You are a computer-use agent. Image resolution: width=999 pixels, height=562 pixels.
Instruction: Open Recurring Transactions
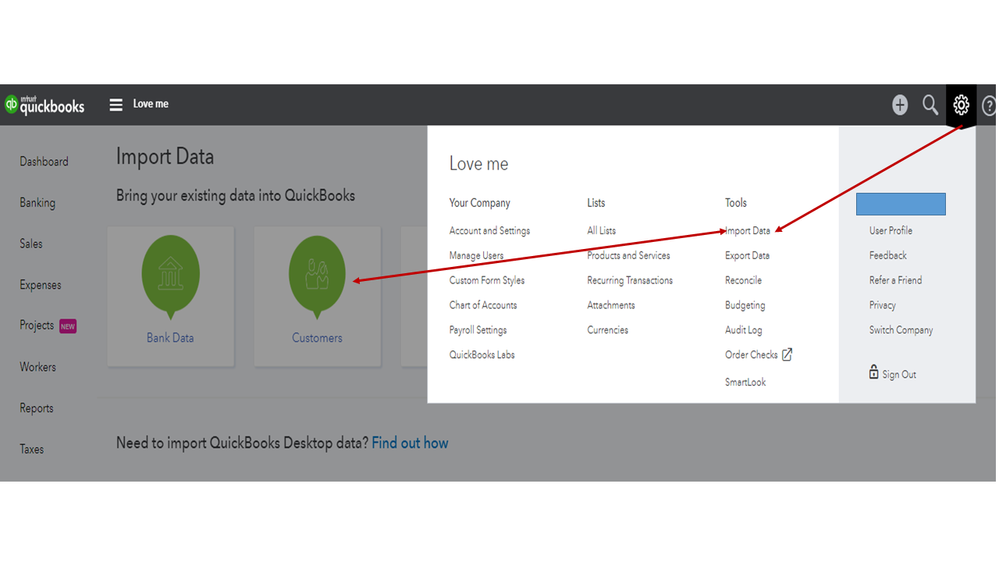tap(629, 280)
